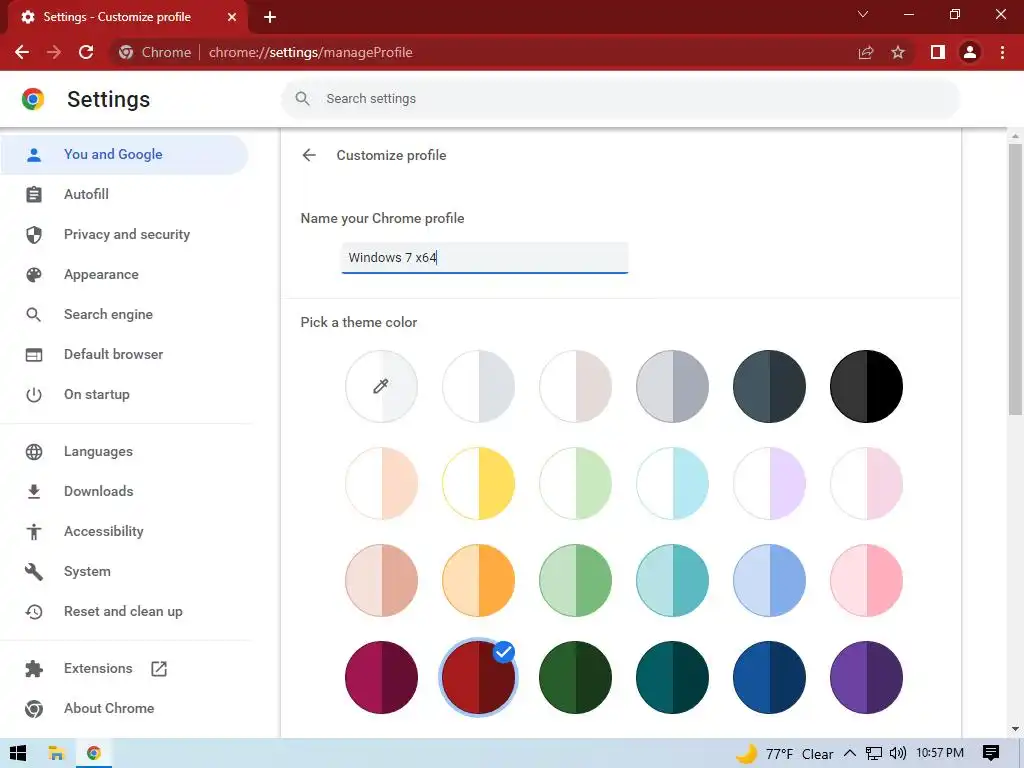Open Chrome three-dot menu
This screenshot has width=1024, height=768.
tap(1002, 52)
